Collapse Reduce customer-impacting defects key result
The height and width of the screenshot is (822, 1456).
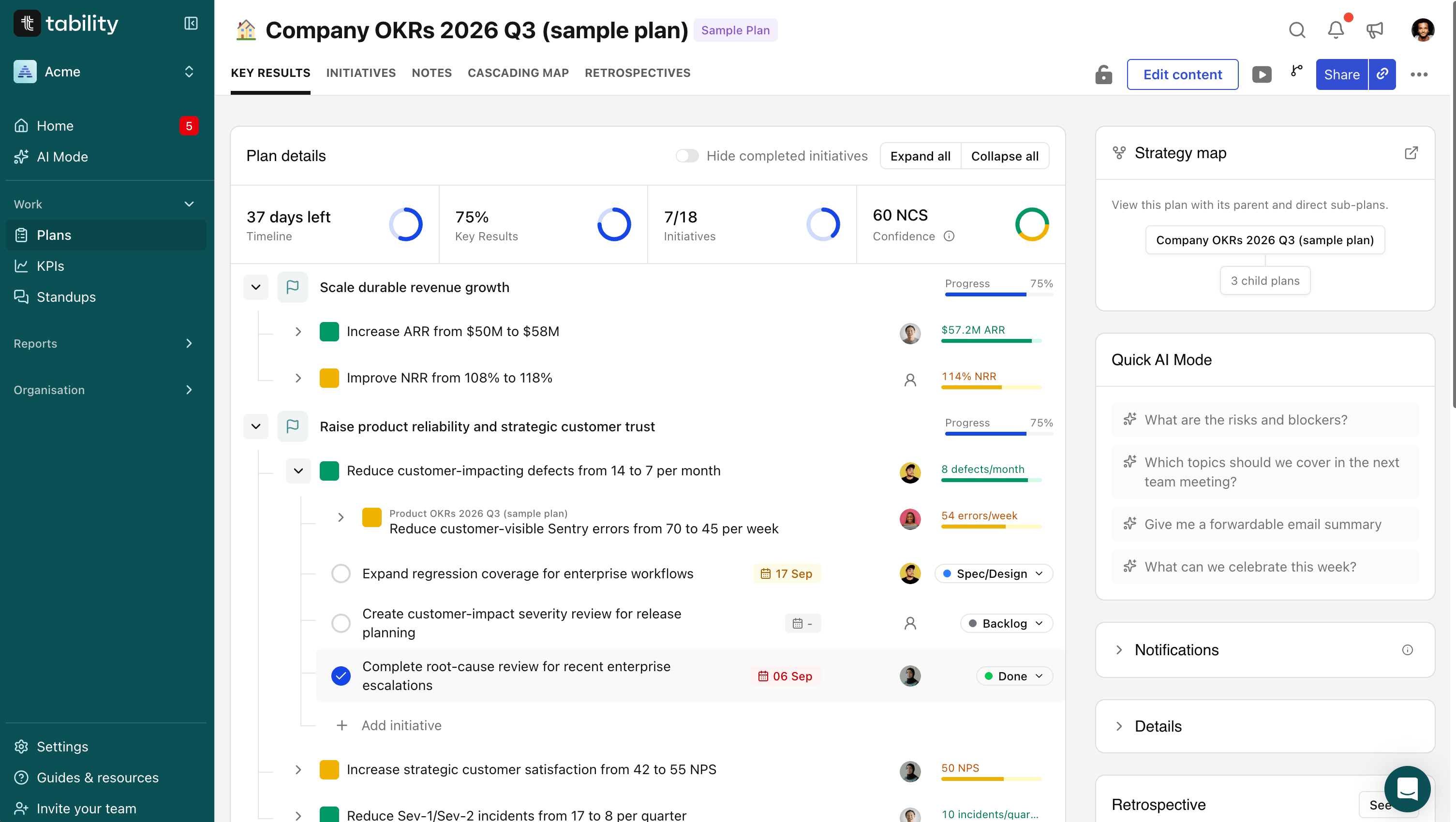tap(298, 470)
